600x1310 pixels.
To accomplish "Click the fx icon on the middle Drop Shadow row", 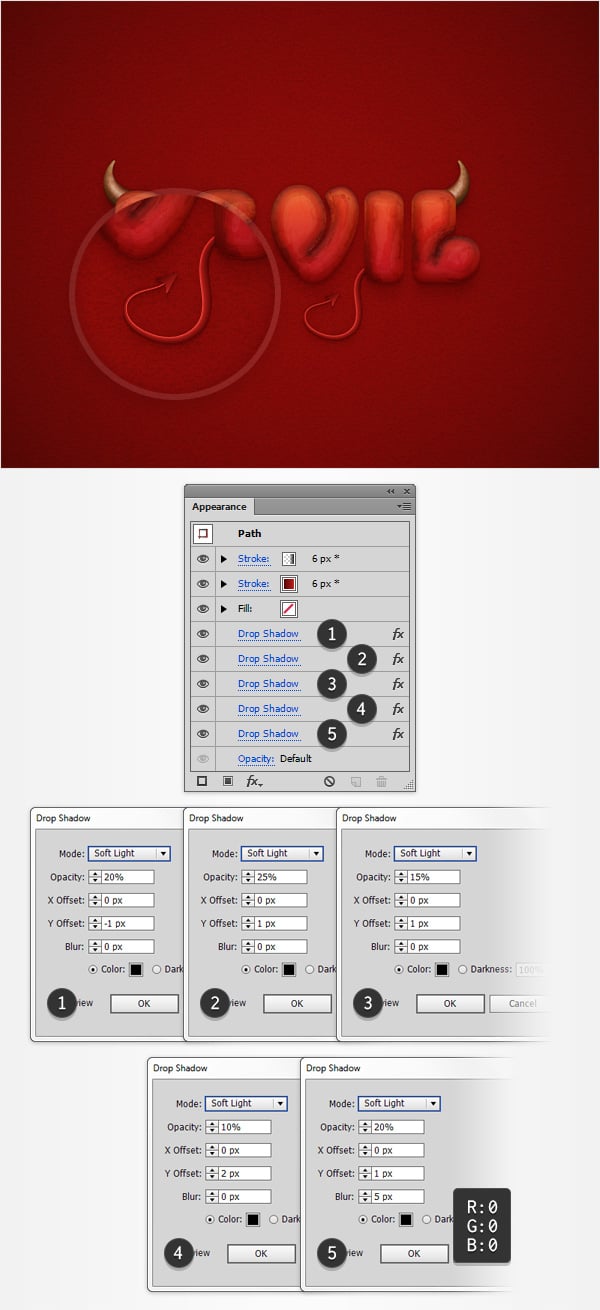I will 398,684.
